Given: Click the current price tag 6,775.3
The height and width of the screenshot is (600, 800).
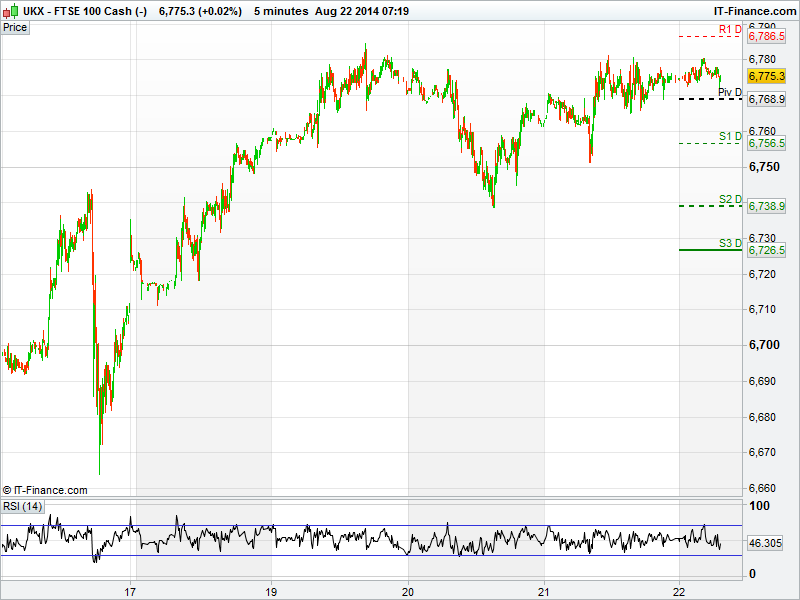Looking at the screenshot, I should pos(766,76).
